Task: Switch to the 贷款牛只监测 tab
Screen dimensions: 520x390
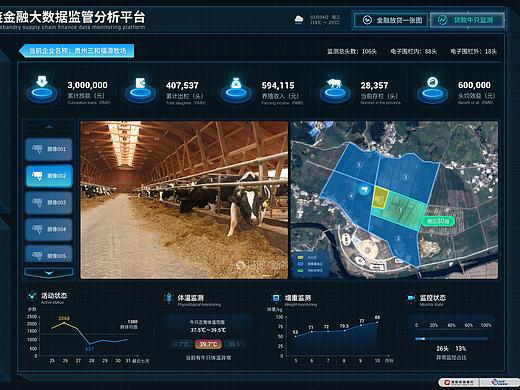Action: tap(467, 20)
